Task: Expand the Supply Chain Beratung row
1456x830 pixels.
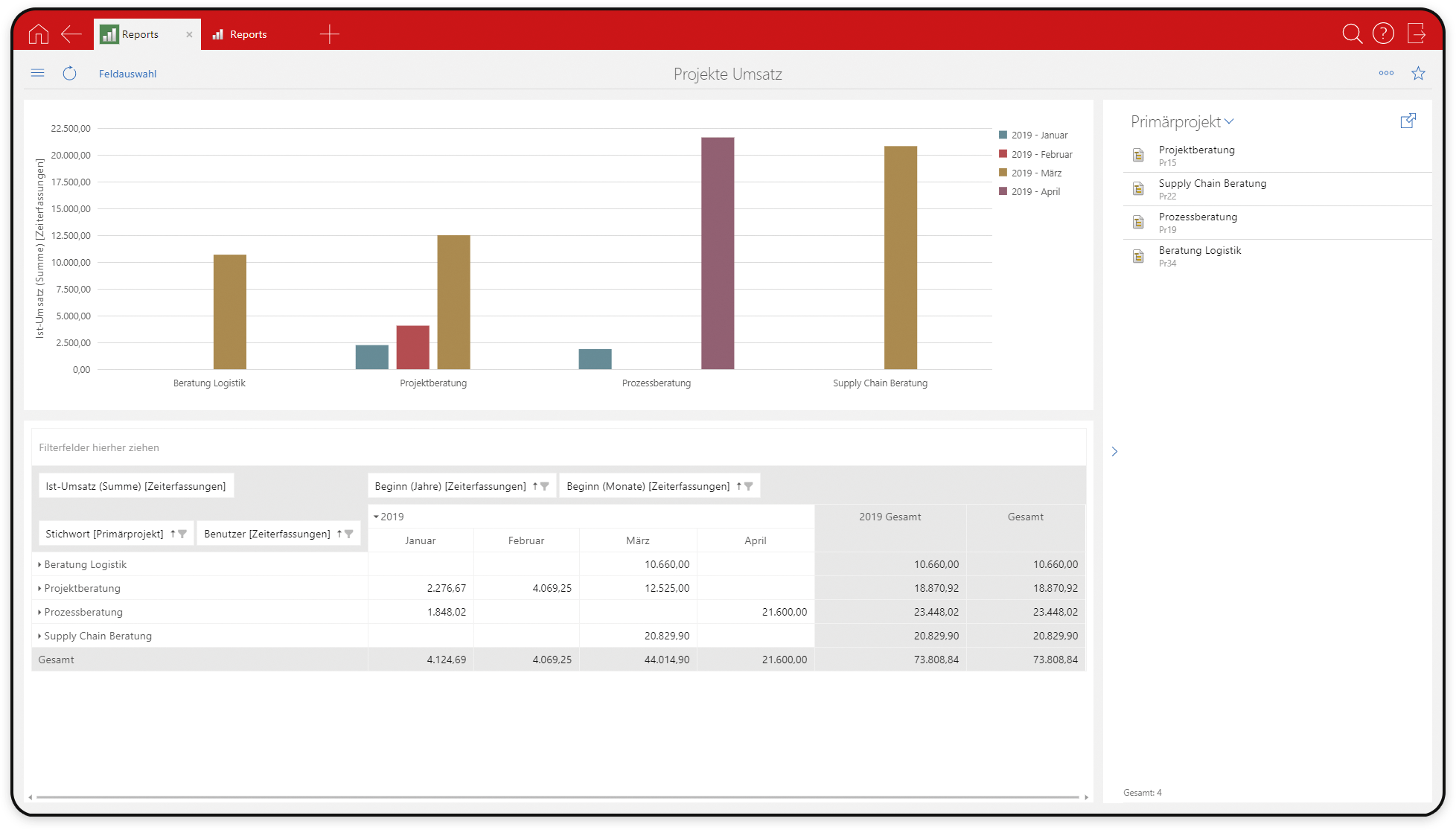Action: tap(39, 636)
